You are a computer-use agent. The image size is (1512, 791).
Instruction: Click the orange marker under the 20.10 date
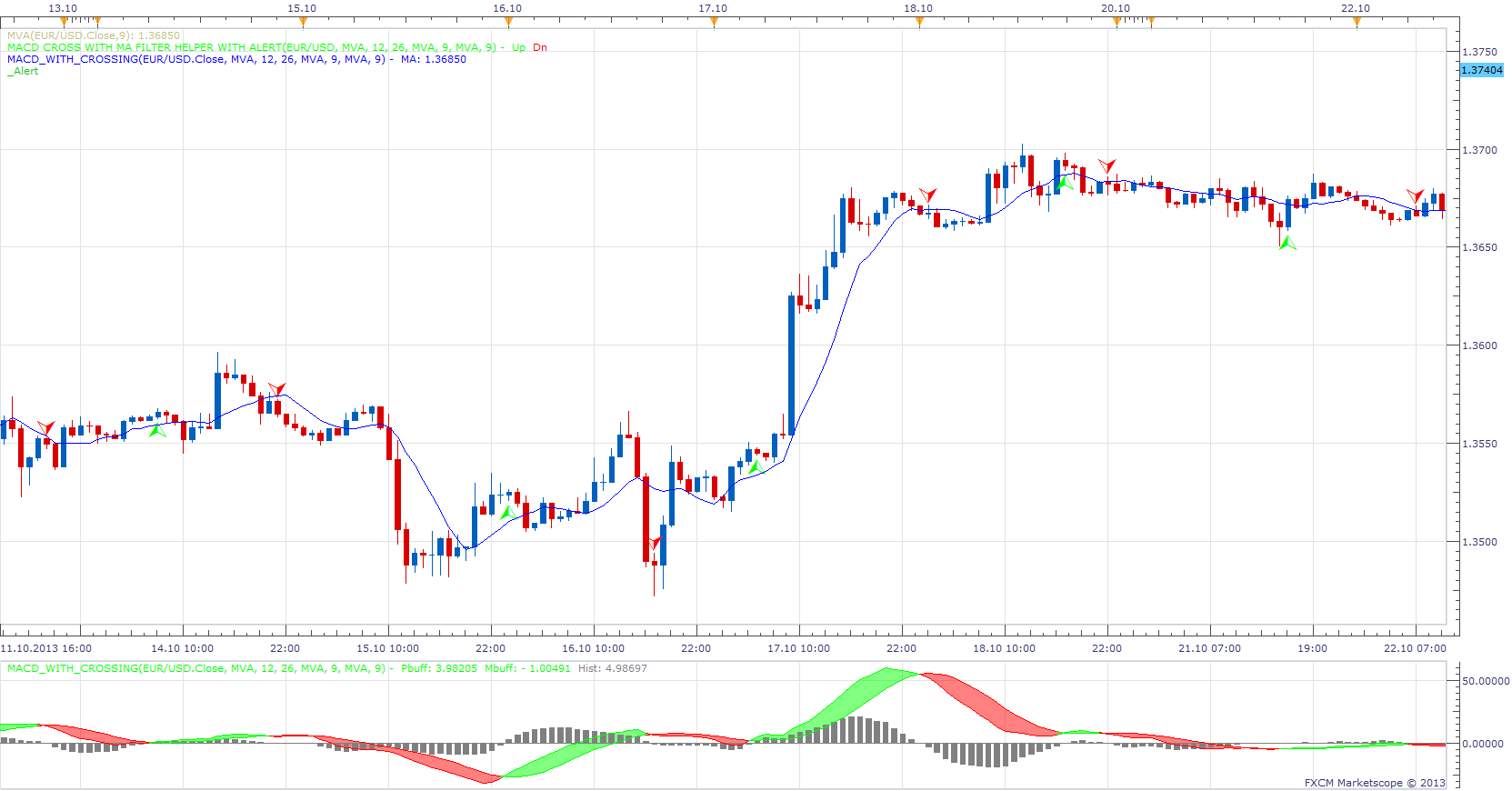[1116, 22]
